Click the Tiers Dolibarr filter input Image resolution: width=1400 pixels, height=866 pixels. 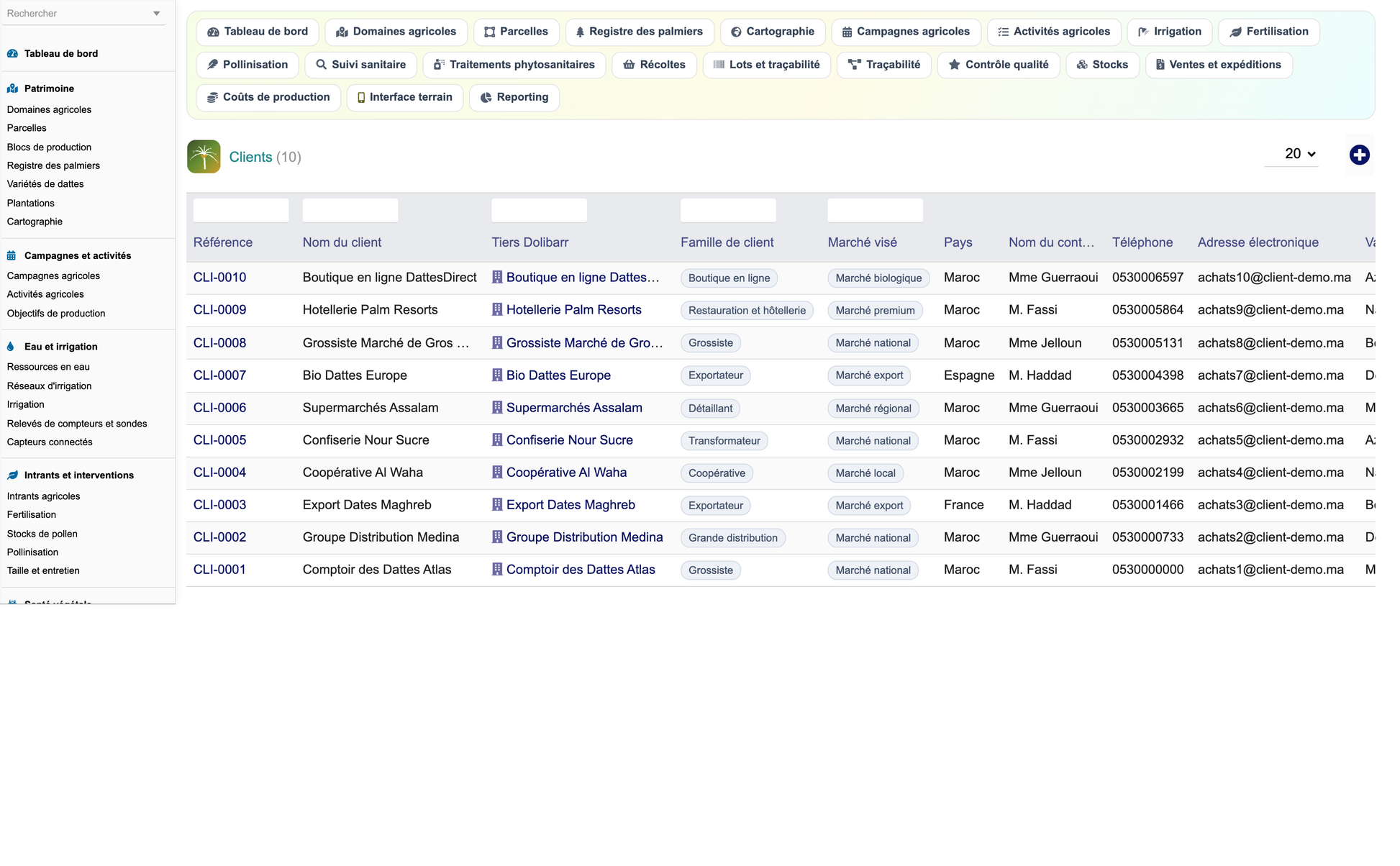tap(540, 210)
